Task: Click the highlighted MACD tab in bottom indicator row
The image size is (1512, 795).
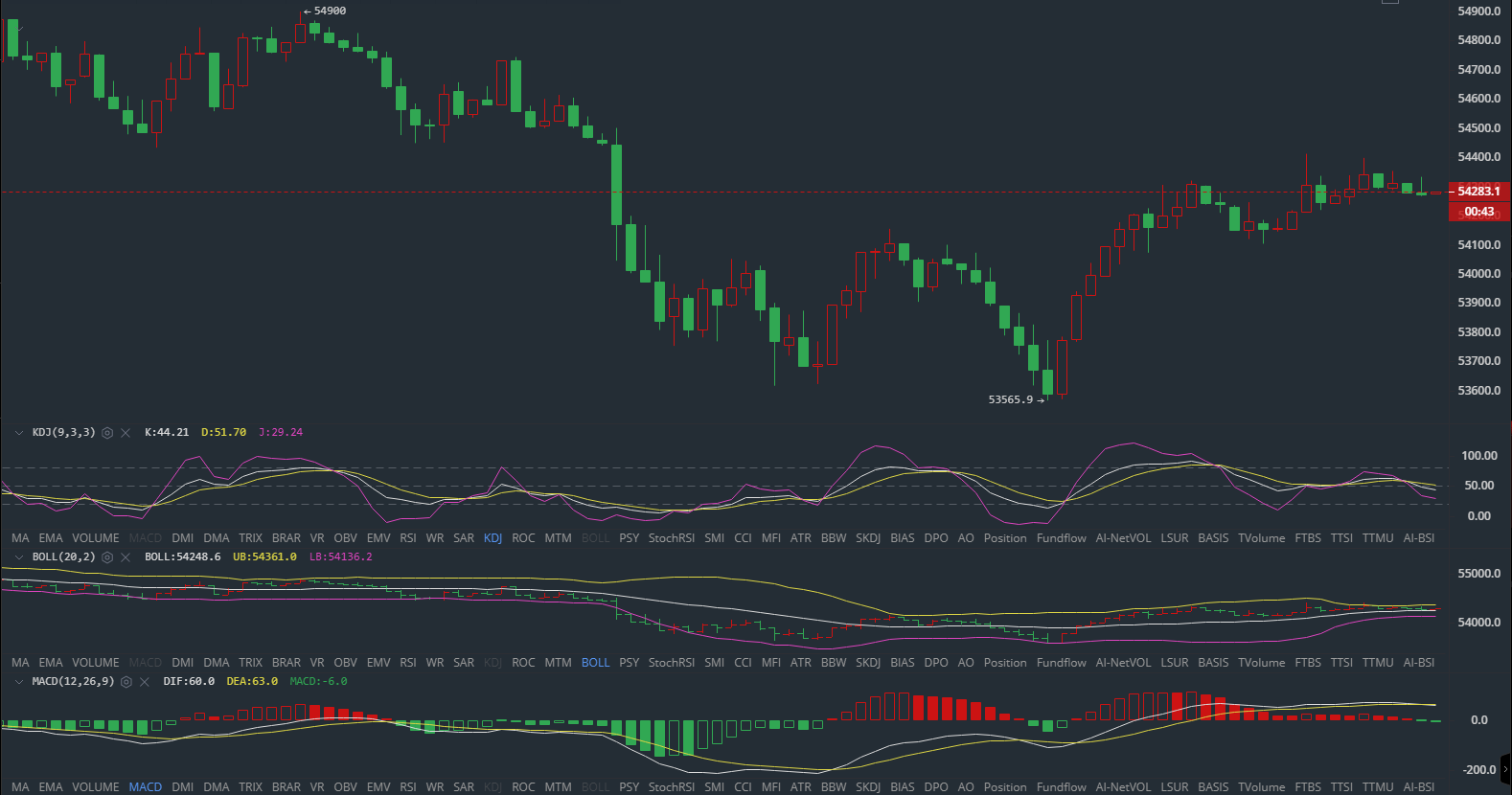Action: click(x=145, y=787)
